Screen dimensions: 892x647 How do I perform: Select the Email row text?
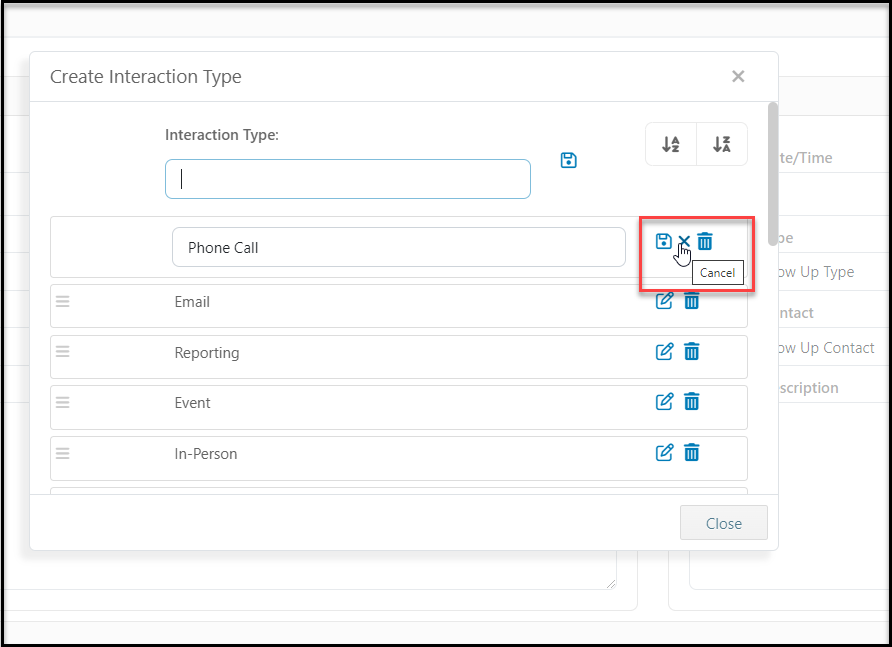(192, 302)
